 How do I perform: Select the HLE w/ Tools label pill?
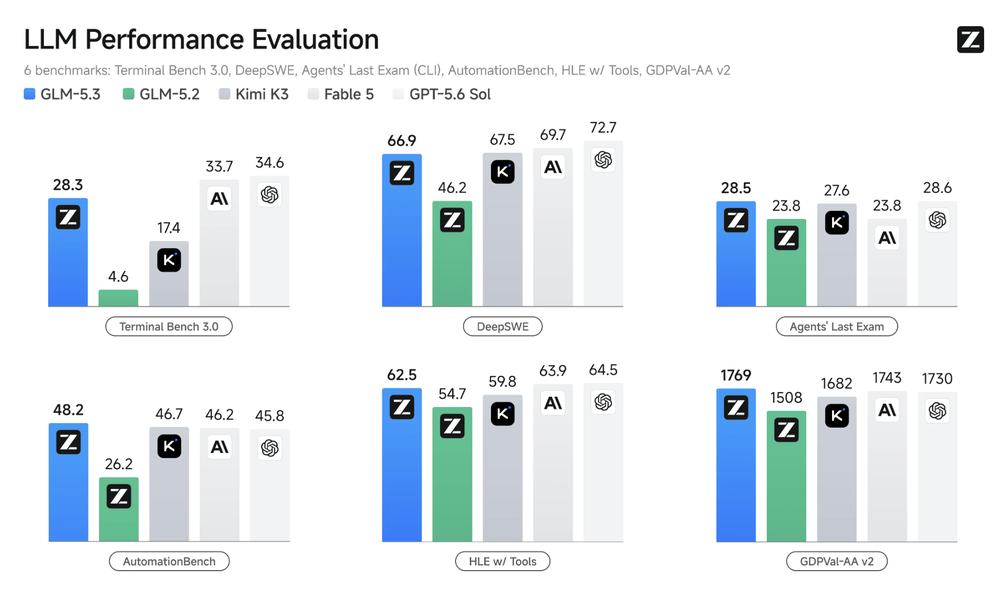(x=503, y=561)
